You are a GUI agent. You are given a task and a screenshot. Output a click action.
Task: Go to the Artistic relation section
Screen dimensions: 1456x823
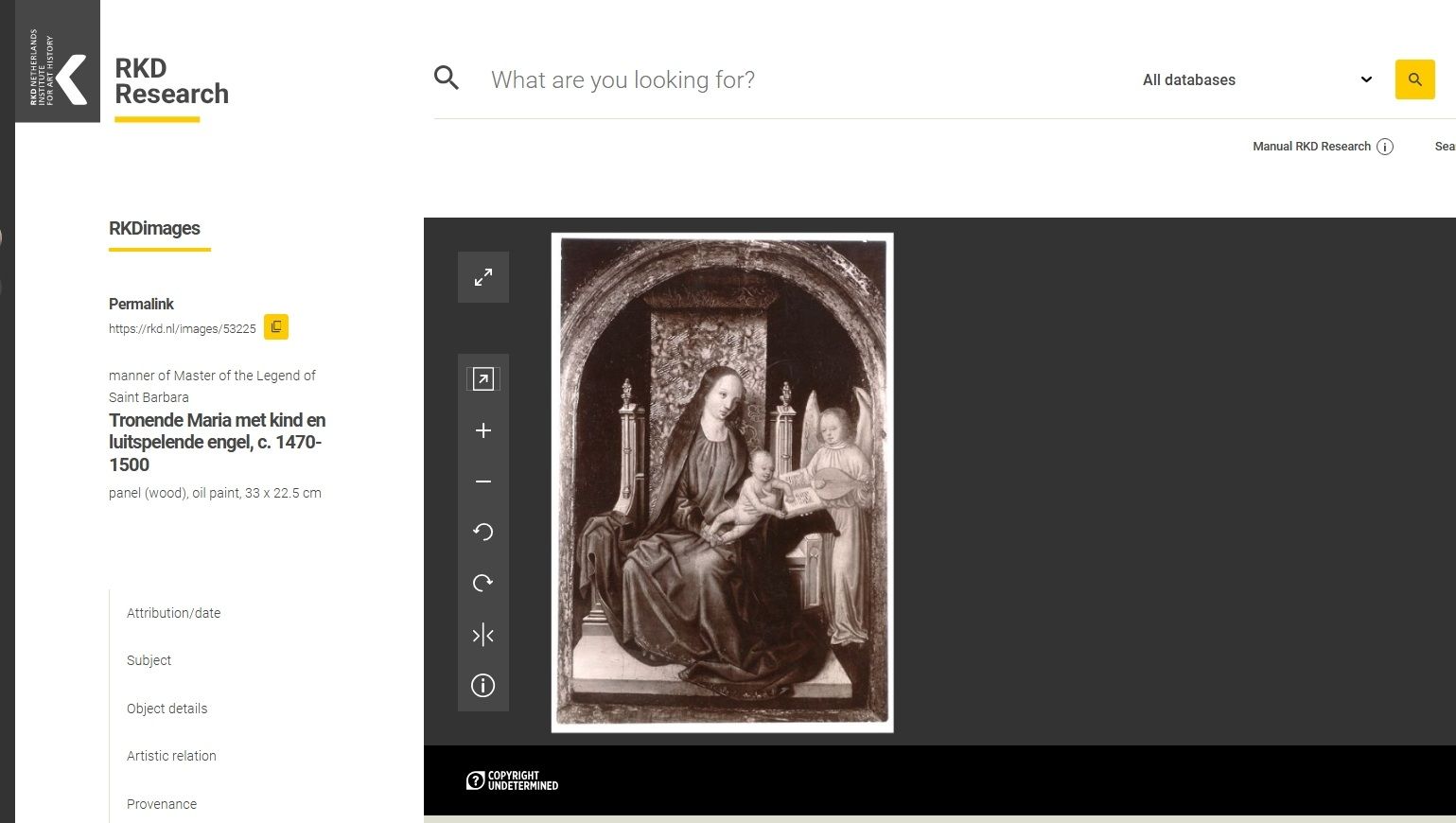[x=172, y=756]
